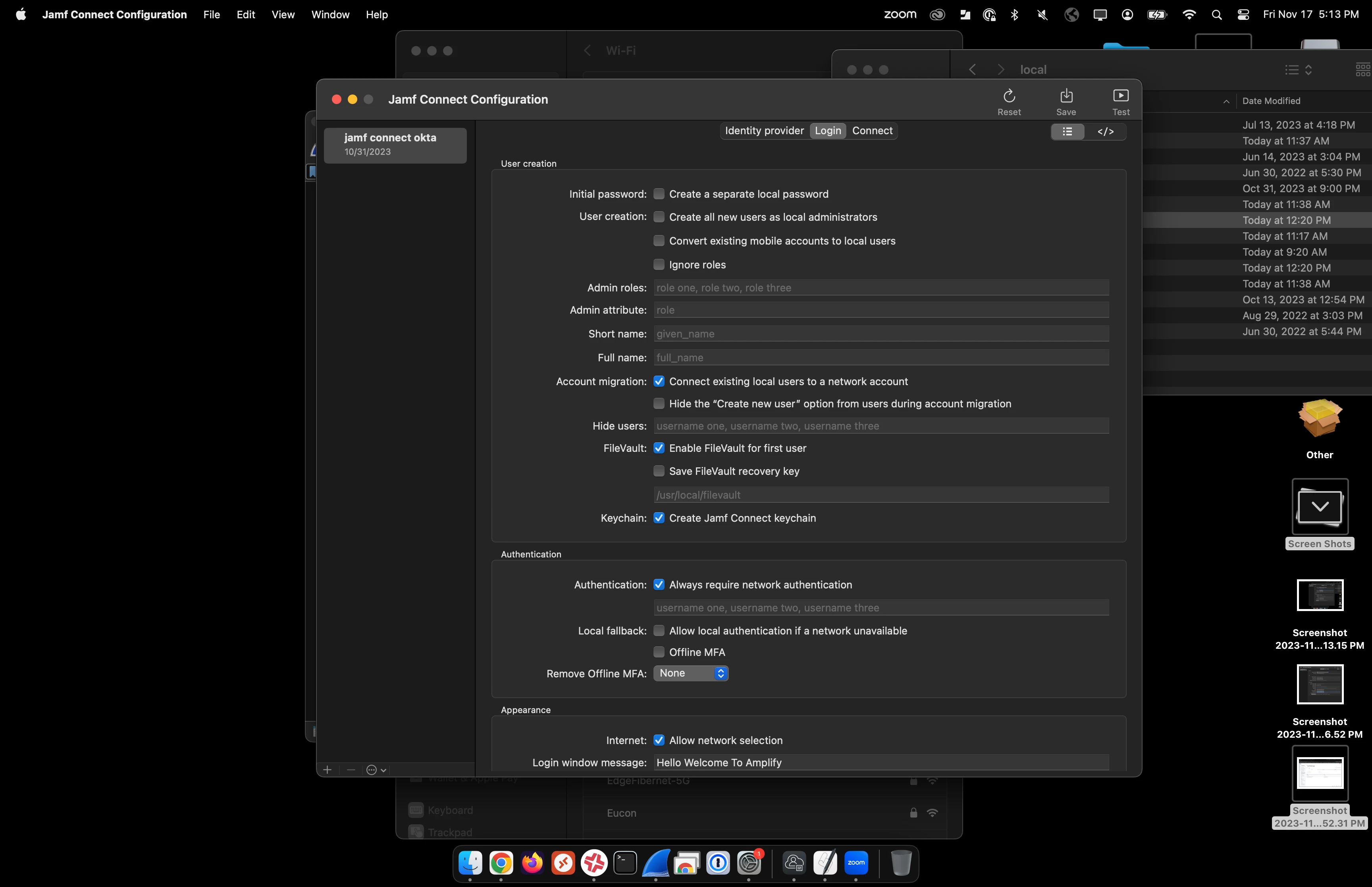
Task: Open Terminal from the Dock
Action: coord(625,862)
